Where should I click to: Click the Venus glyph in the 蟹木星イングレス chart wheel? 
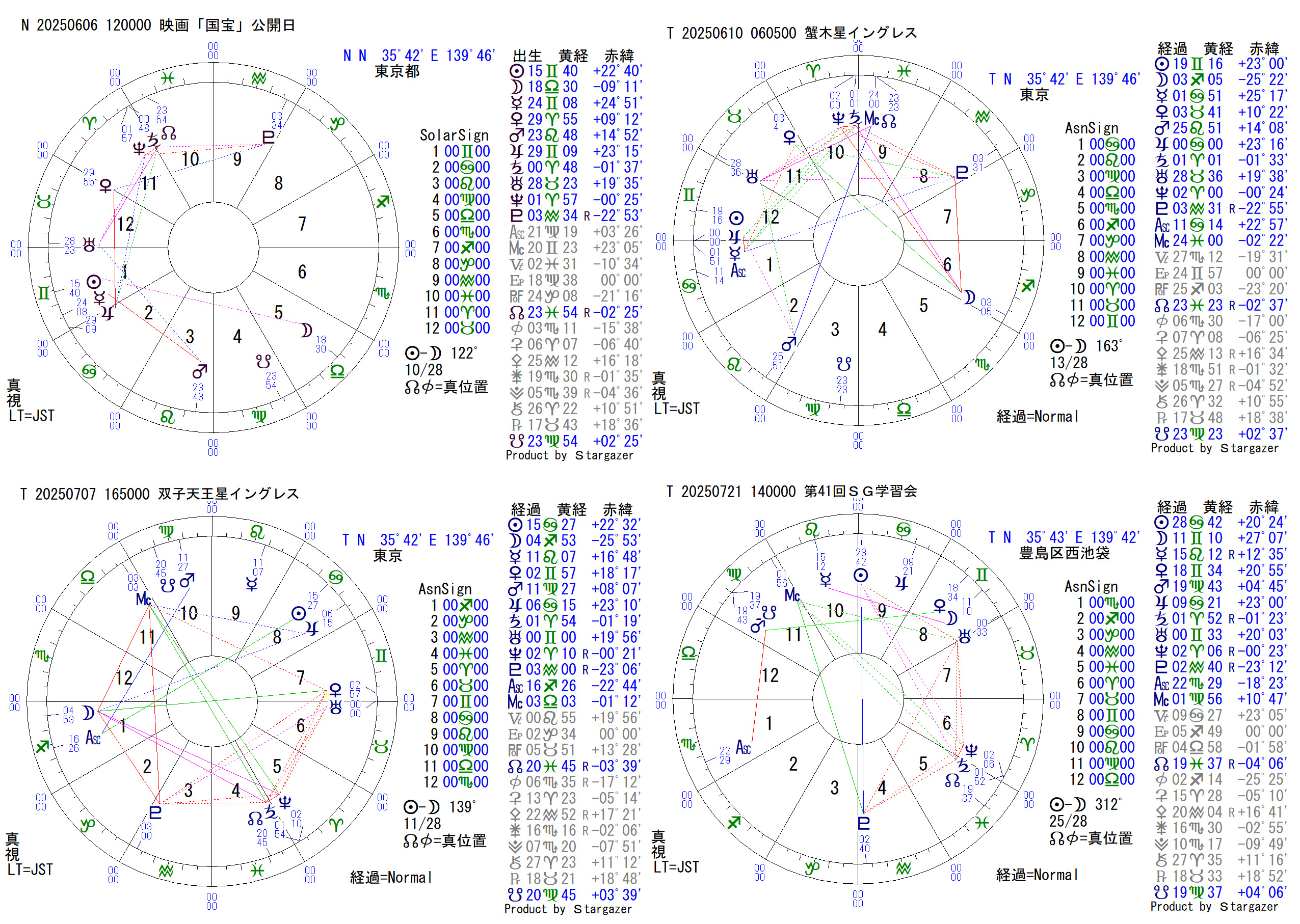point(789,138)
